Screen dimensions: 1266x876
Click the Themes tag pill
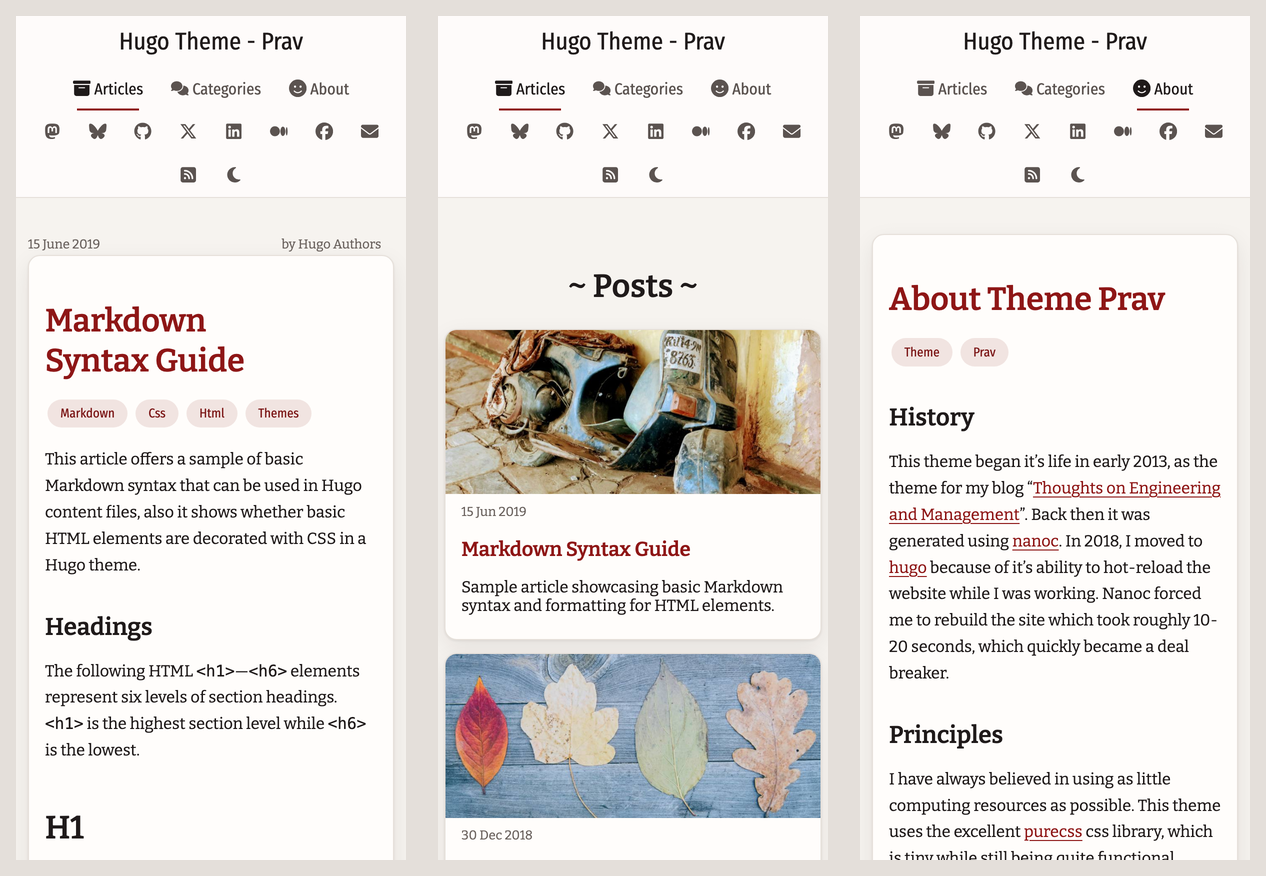tap(278, 413)
